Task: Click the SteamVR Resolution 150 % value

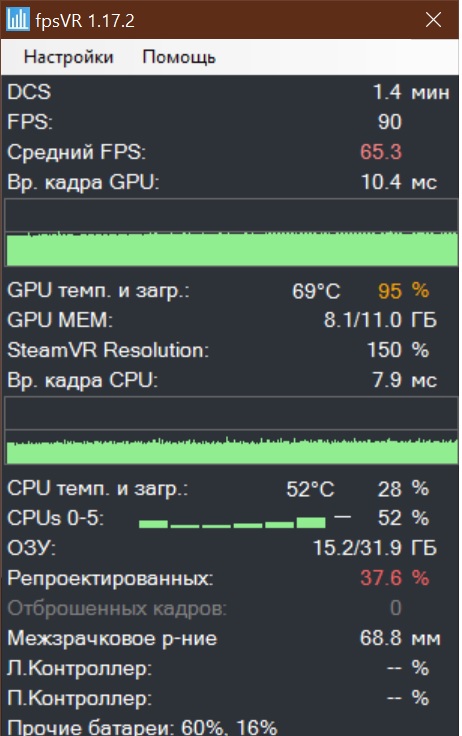Action: point(398,350)
